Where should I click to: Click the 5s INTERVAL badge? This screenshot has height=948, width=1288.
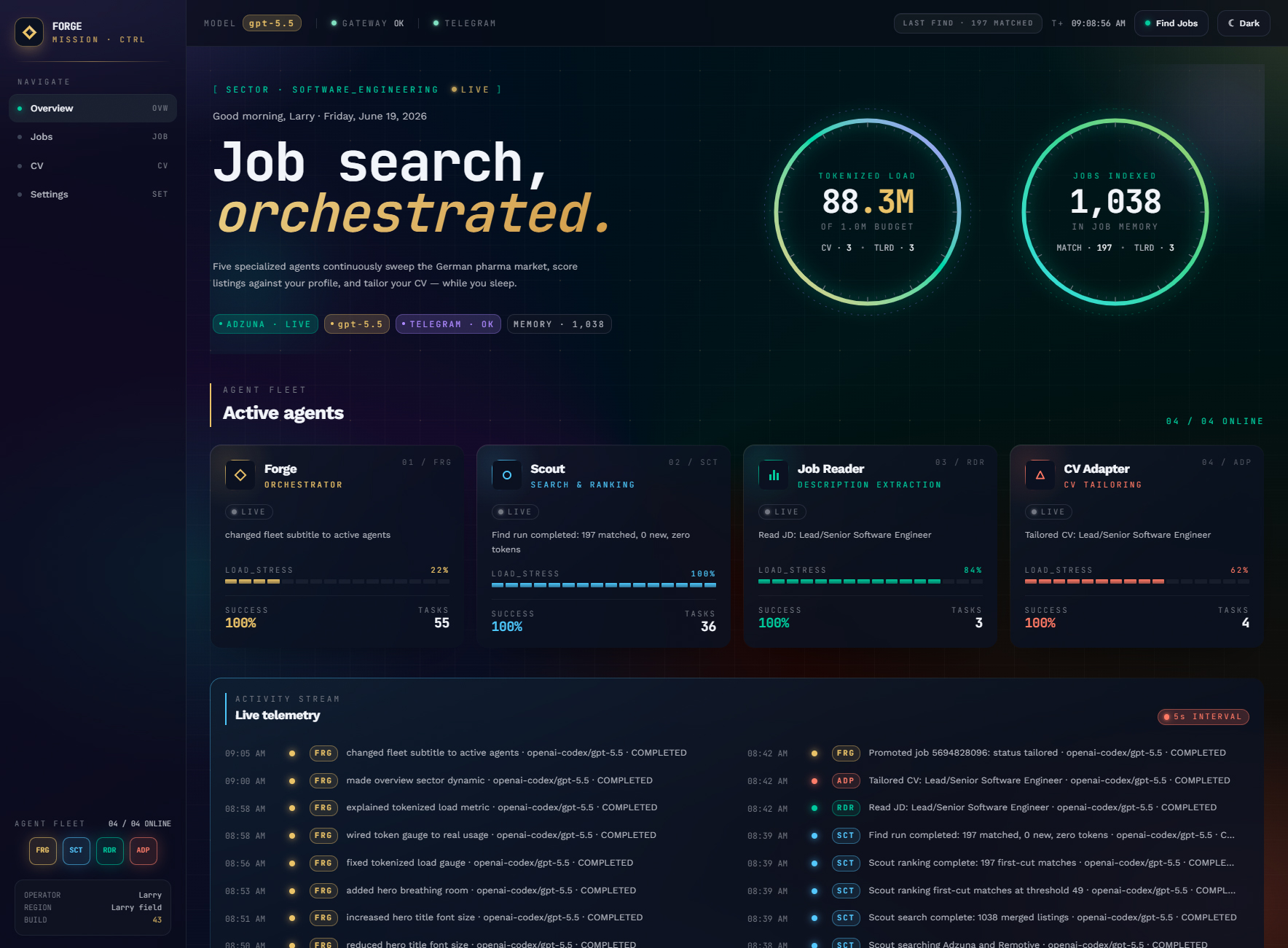point(1203,717)
